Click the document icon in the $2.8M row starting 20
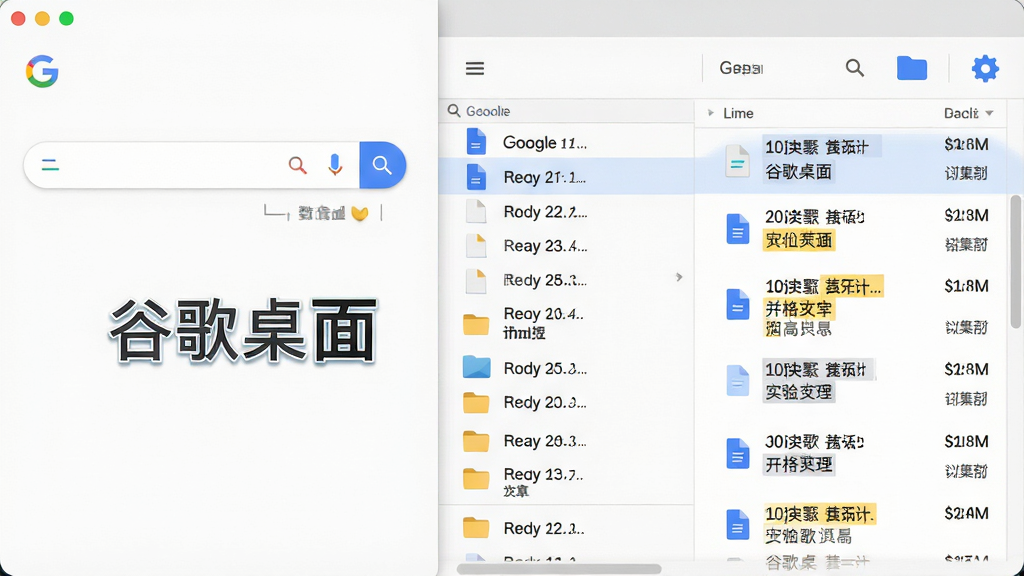This screenshot has height=576, width=1024. [x=738, y=229]
